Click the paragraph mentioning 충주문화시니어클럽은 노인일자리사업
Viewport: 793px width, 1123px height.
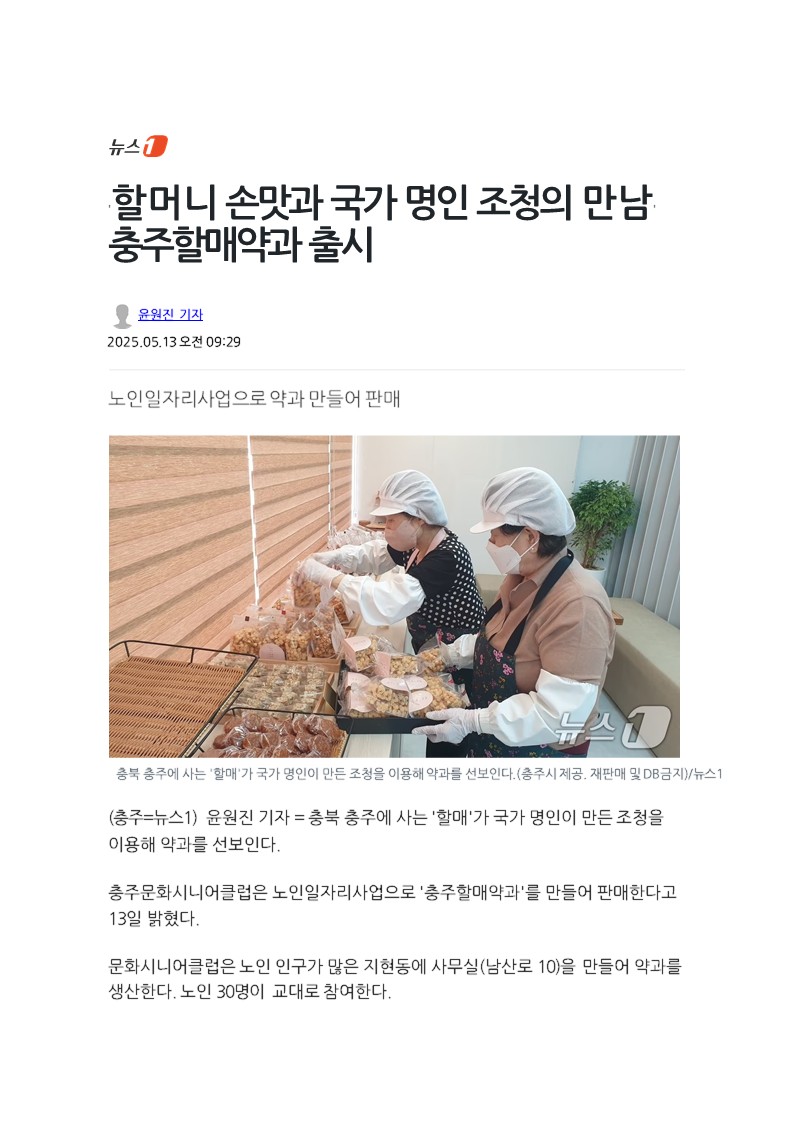click(x=393, y=905)
